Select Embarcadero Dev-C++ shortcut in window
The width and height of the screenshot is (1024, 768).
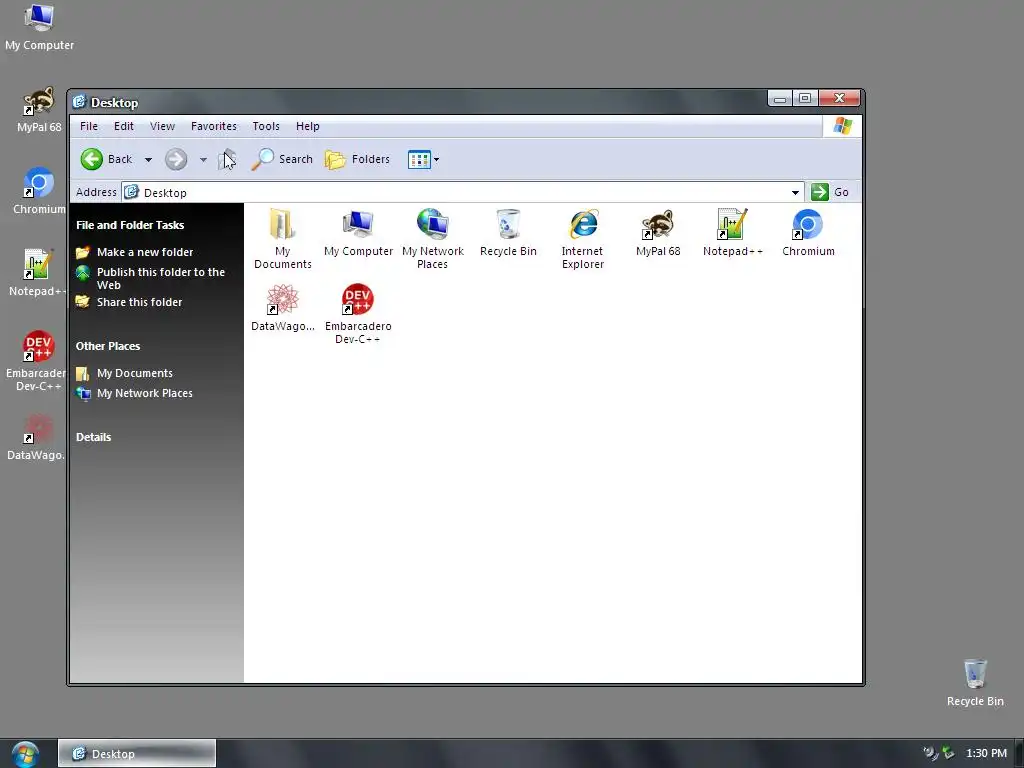(357, 299)
